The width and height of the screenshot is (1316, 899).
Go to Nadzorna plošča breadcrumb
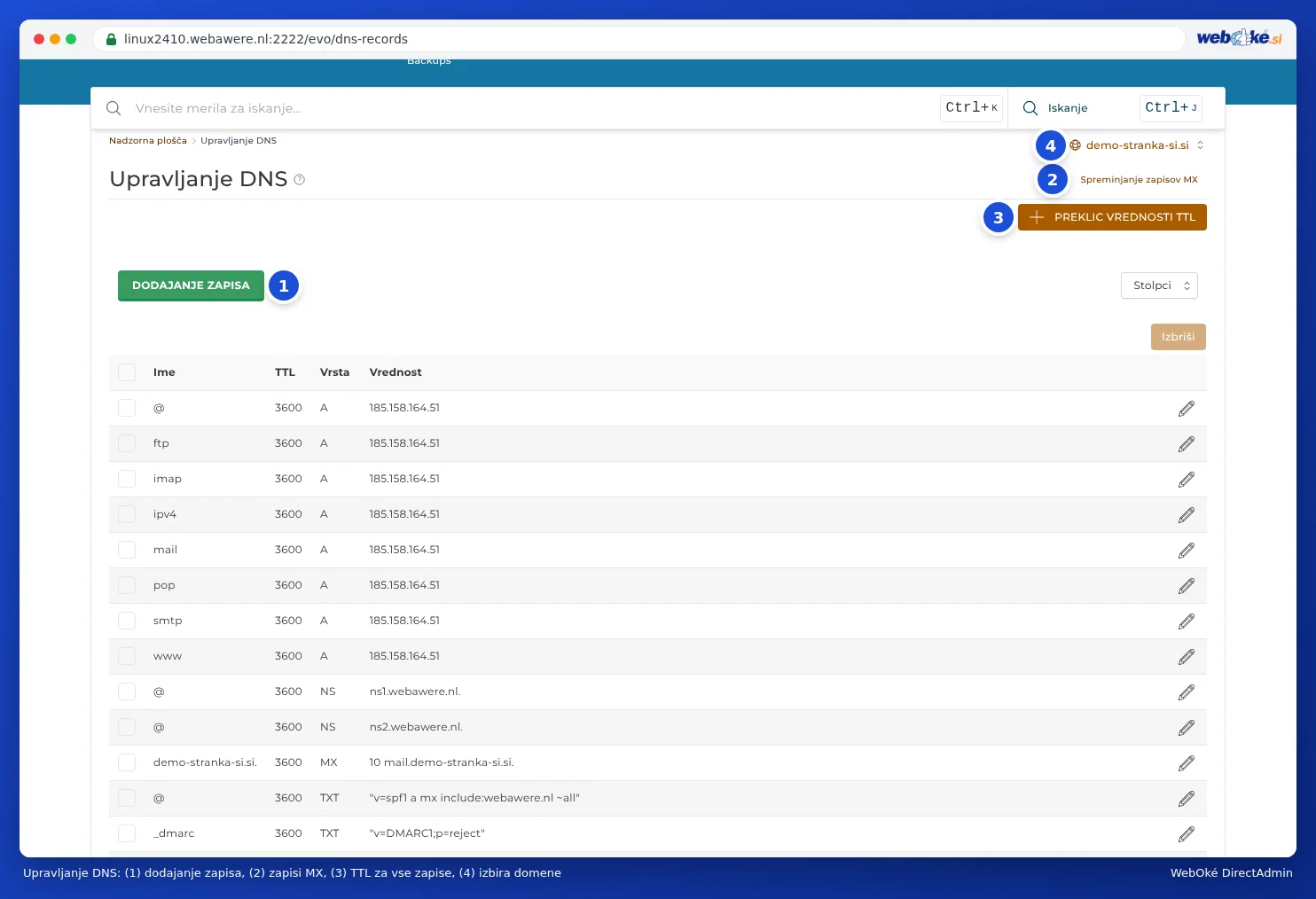[x=148, y=141]
